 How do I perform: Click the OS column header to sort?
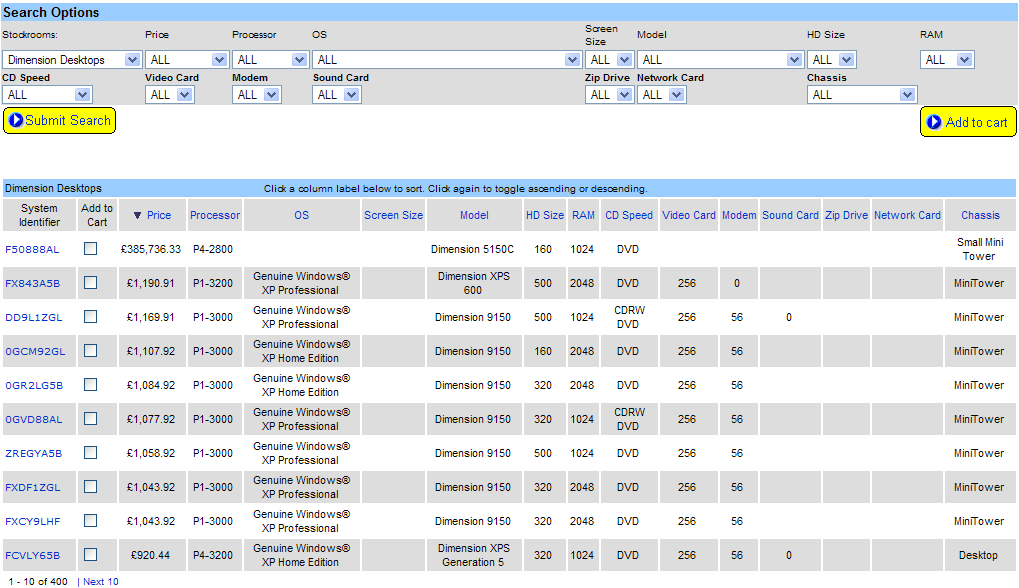(x=302, y=215)
